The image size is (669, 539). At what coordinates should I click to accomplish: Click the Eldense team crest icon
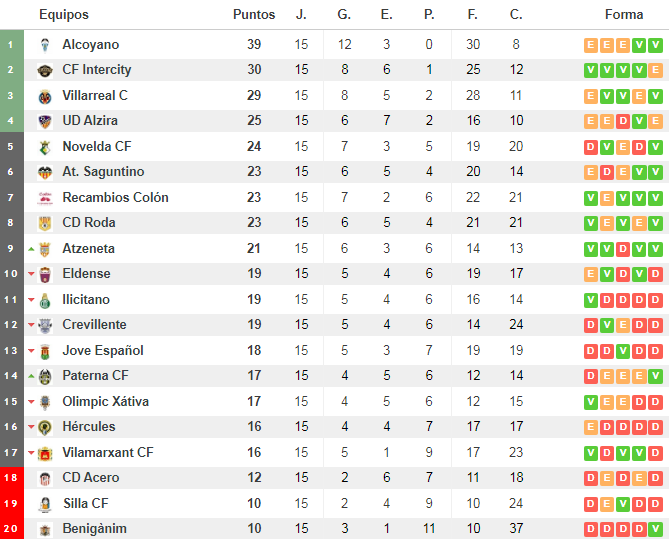(45, 275)
